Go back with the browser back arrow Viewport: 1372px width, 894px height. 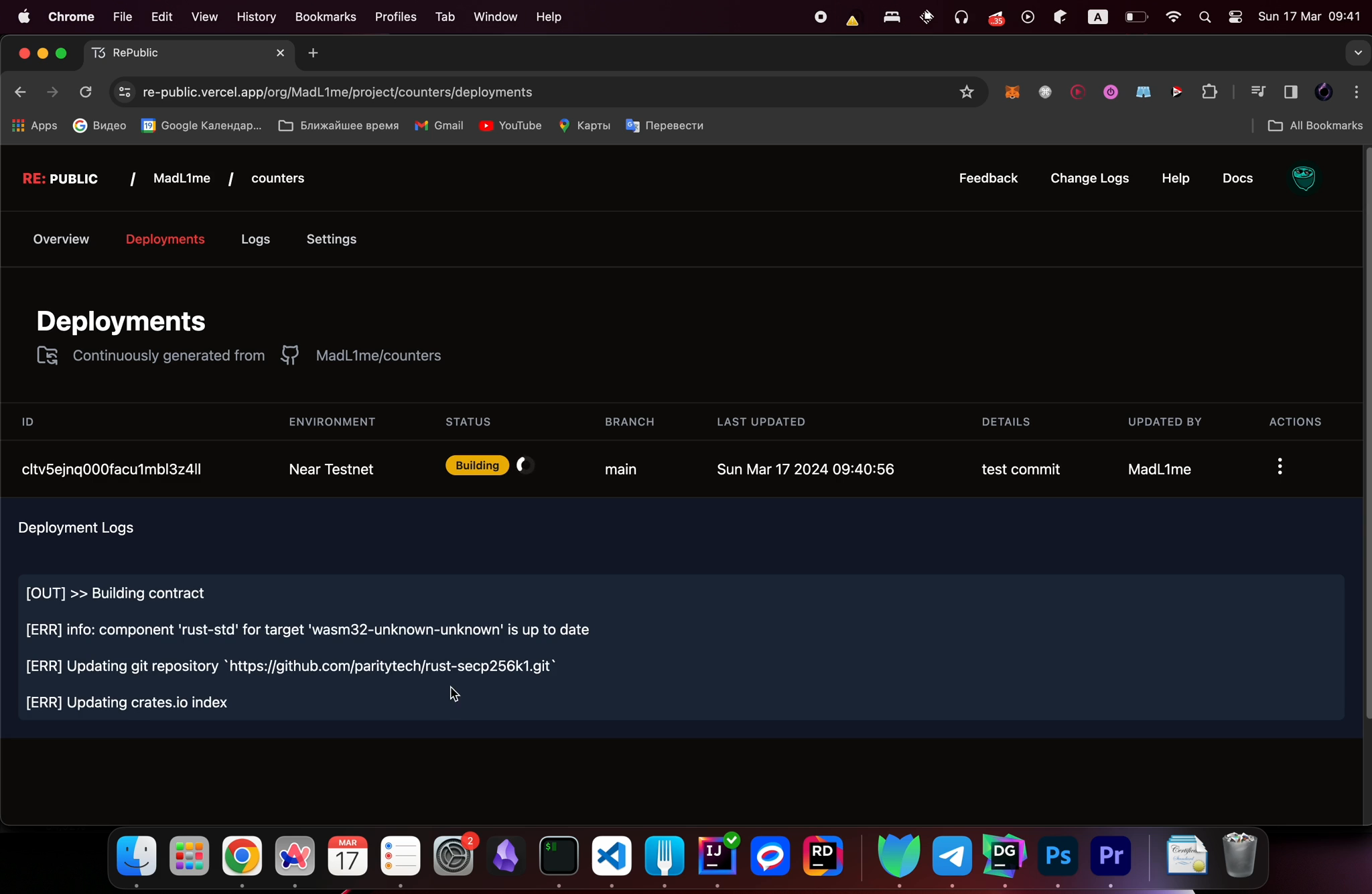tap(20, 92)
